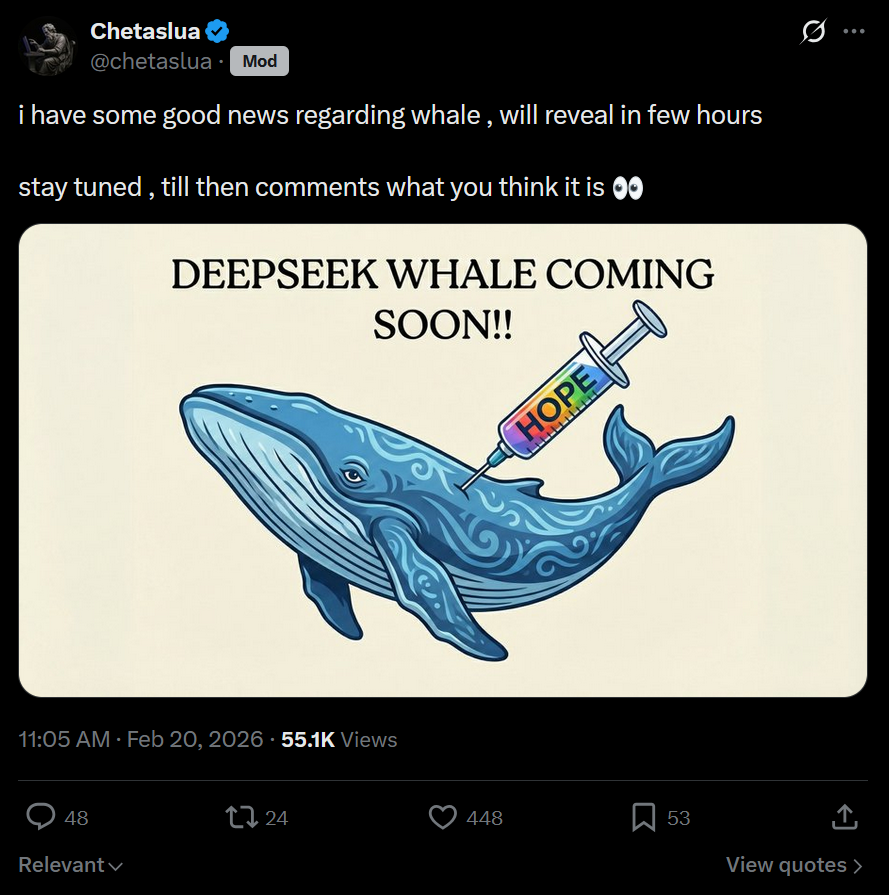Bookmark this tweet
Viewport: 889px width, 895px height.
644,818
